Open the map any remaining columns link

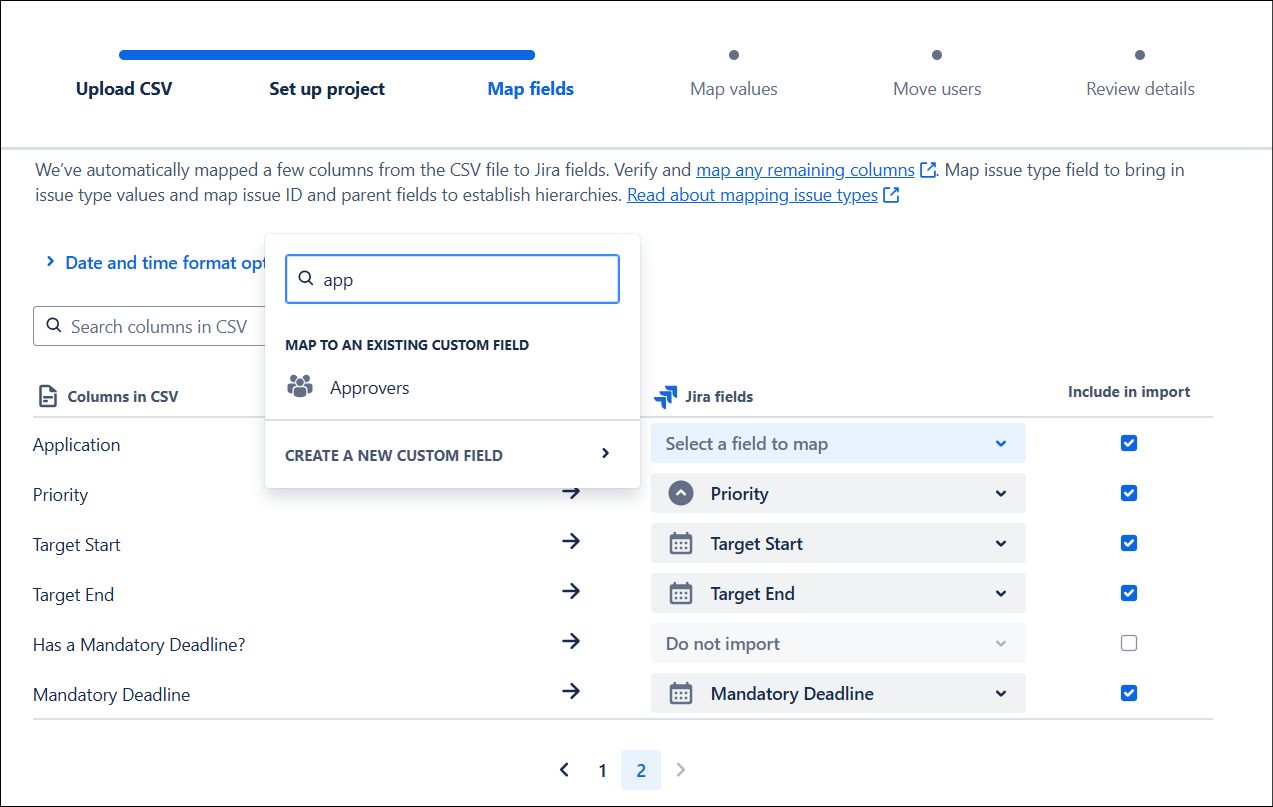pos(805,170)
